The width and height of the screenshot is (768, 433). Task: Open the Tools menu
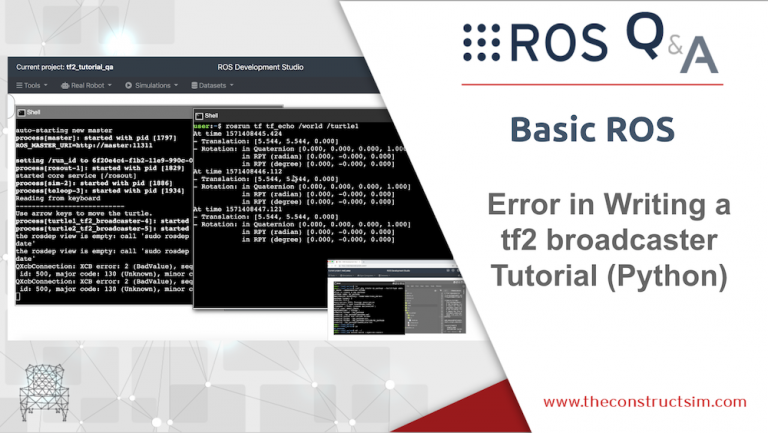pos(32,85)
